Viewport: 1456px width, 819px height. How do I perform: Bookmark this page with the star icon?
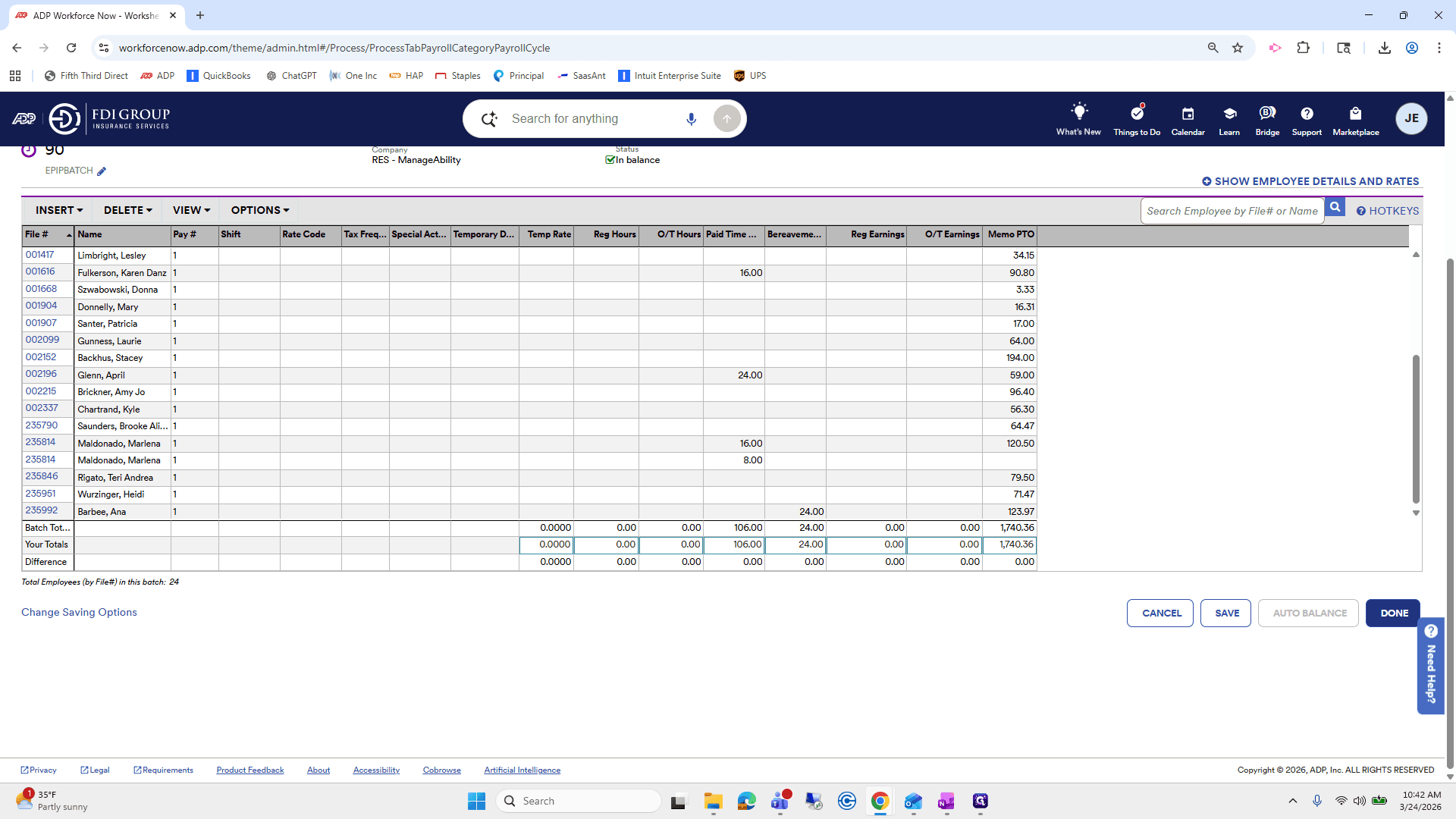pyautogui.click(x=1238, y=48)
